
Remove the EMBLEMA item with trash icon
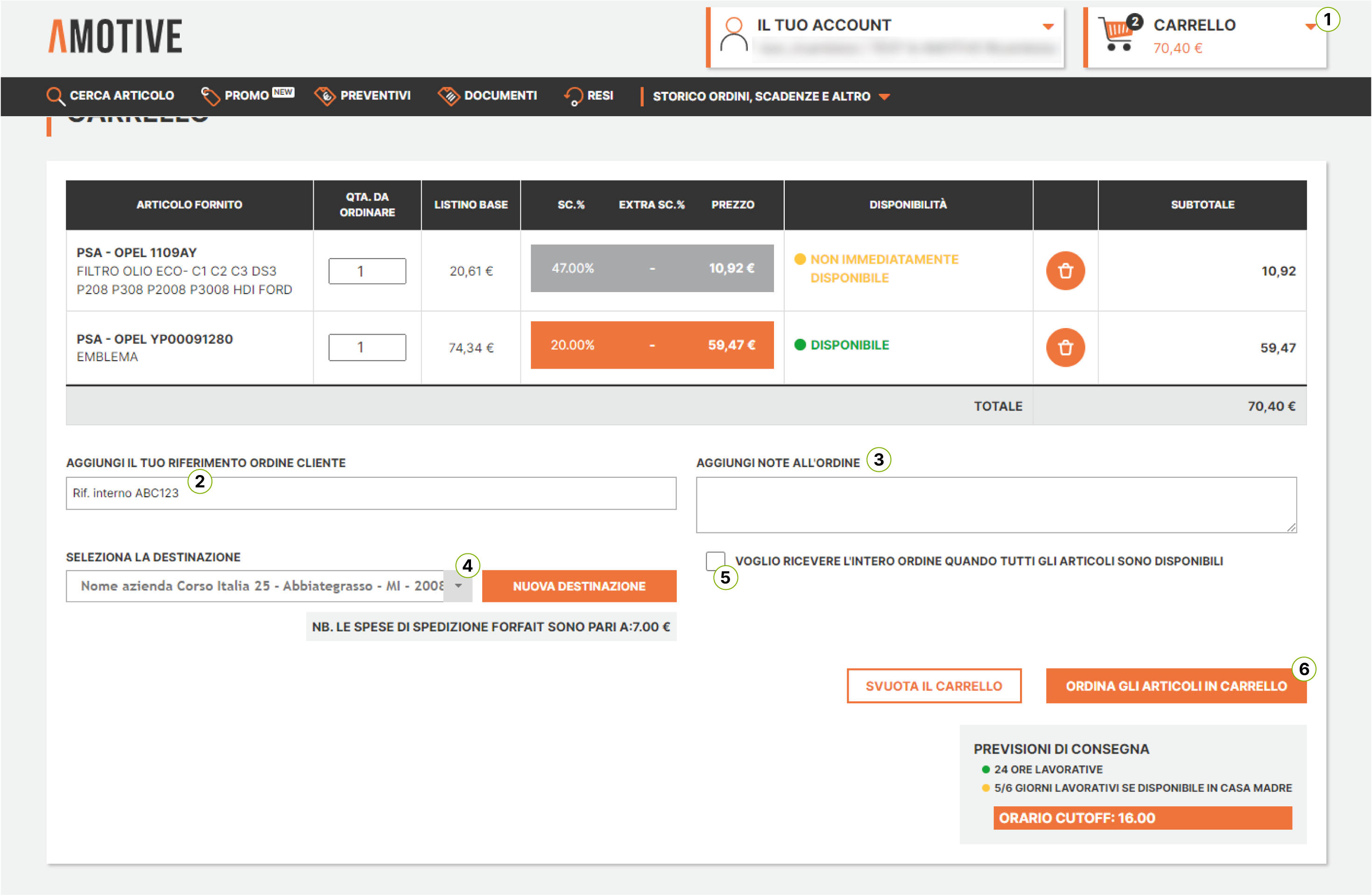pyautogui.click(x=1065, y=348)
